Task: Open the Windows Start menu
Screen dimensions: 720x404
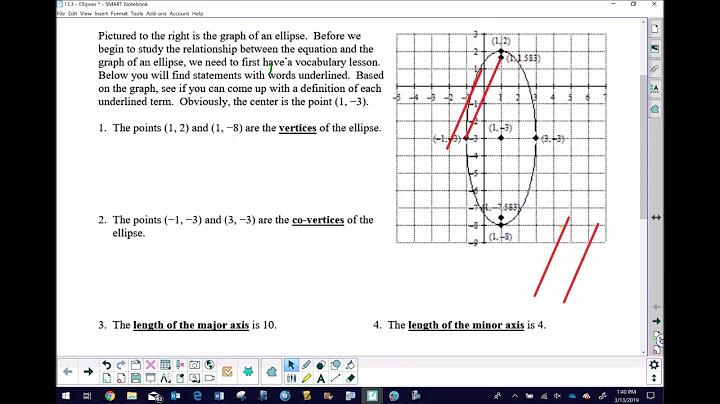Action: [x=66, y=396]
